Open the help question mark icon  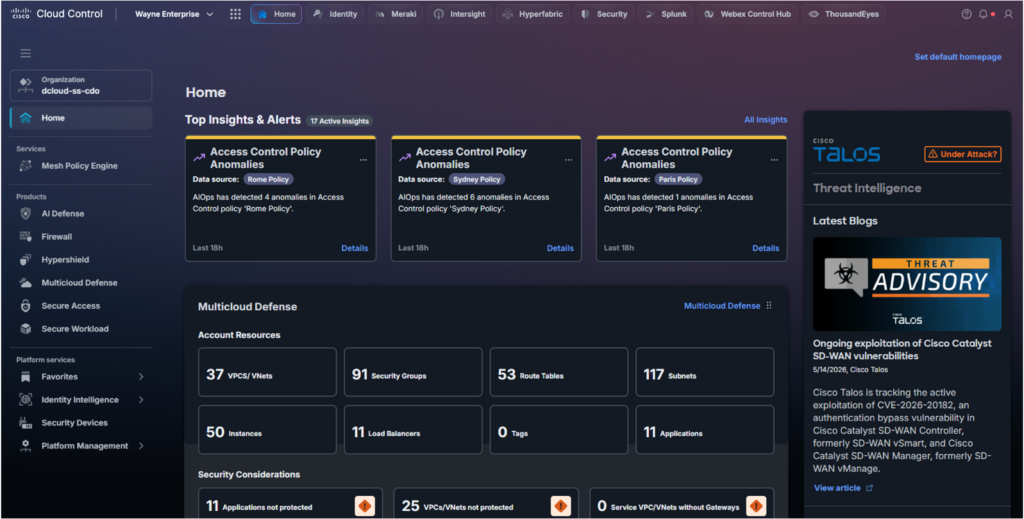[x=967, y=14]
